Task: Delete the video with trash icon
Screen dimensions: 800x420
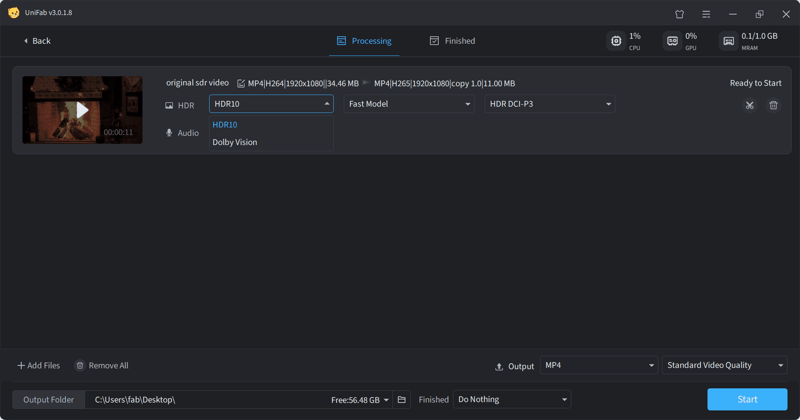Action: click(x=773, y=105)
